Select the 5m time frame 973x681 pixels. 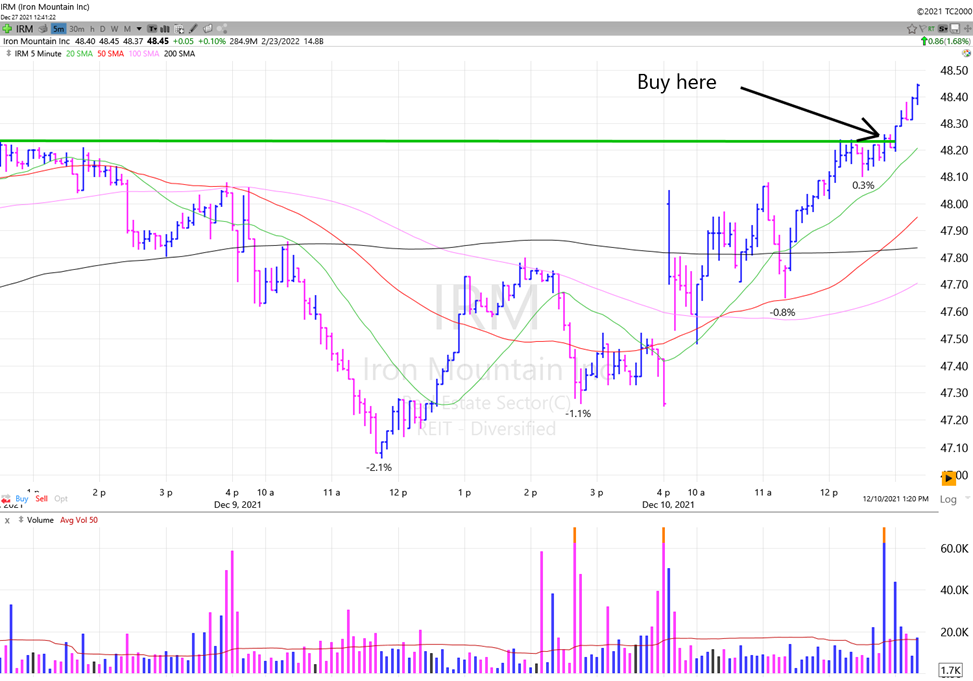pyautogui.click(x=58, y=29)
